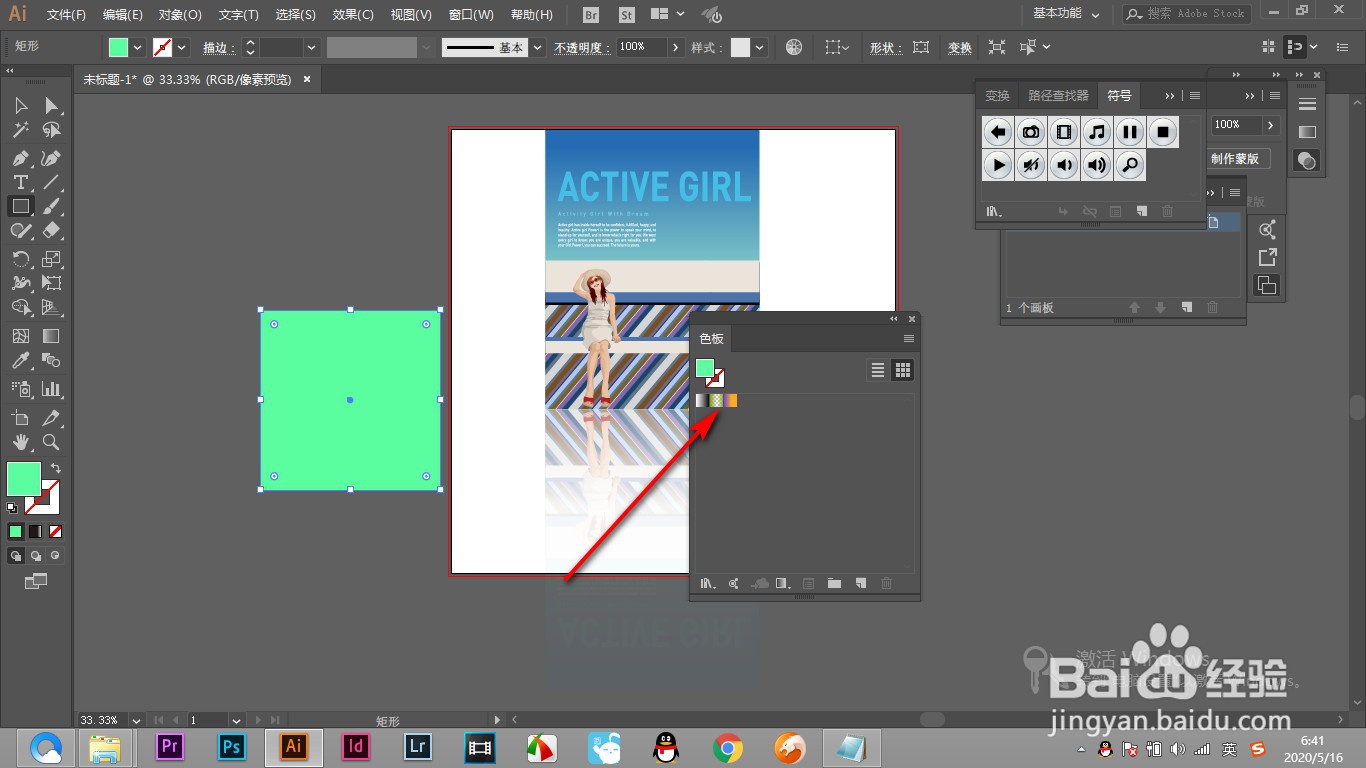This screenshot has width=1366, height=768.
Task: Open the 文件(F) menu
Action: [x=66, y=15]
